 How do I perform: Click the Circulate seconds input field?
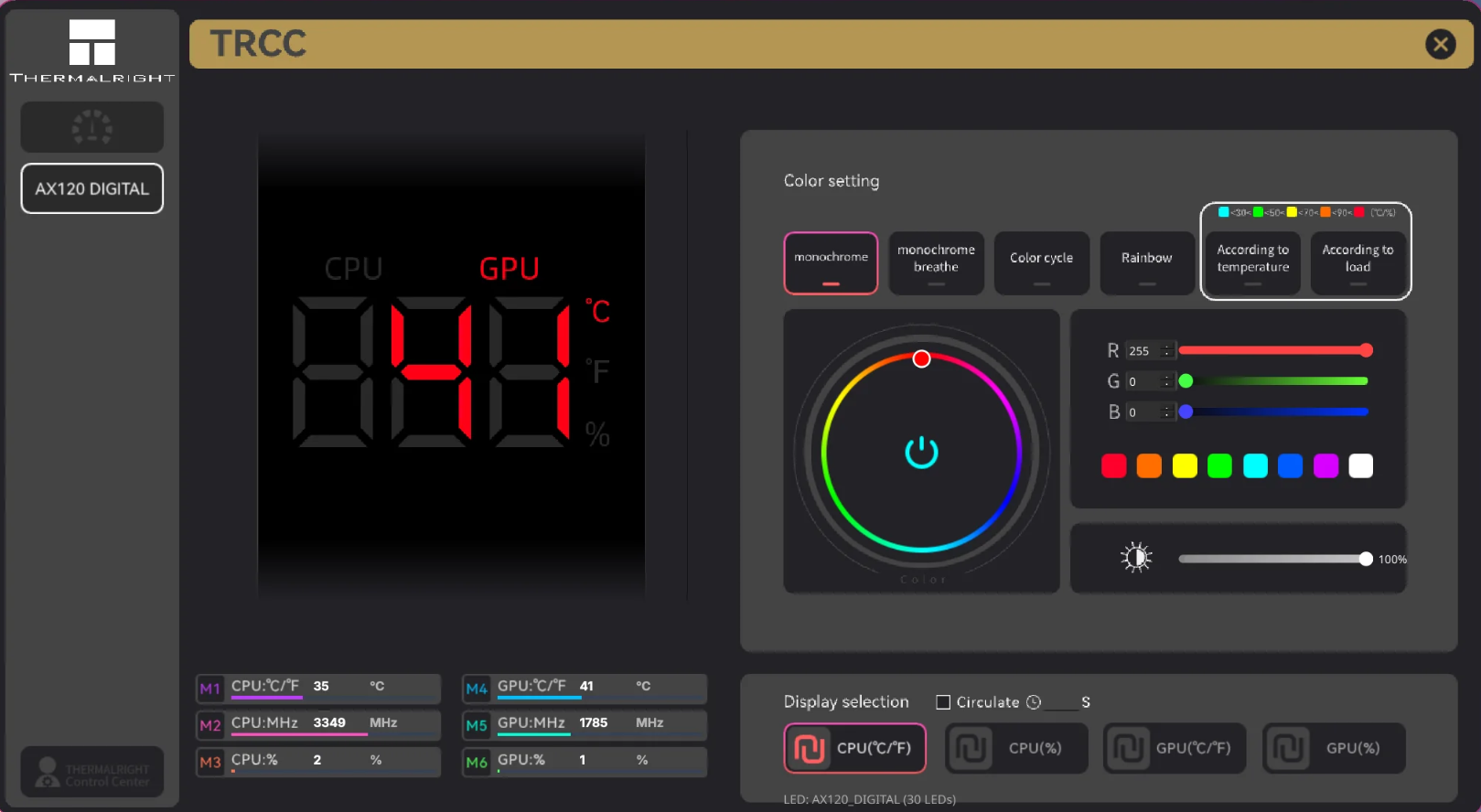click(1061, 702)
